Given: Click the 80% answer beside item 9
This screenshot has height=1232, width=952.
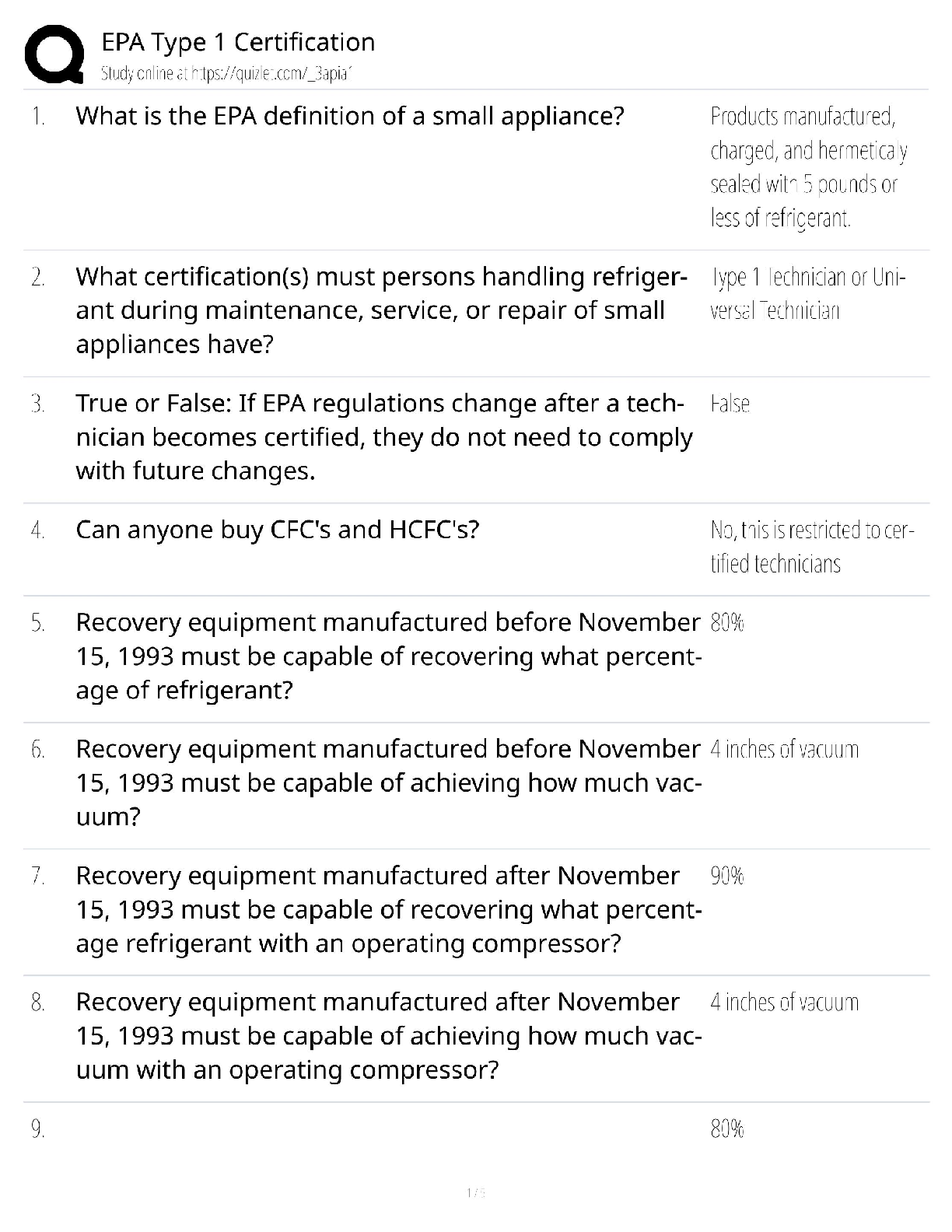Looking at the screenshot, I should [727, 1129].
